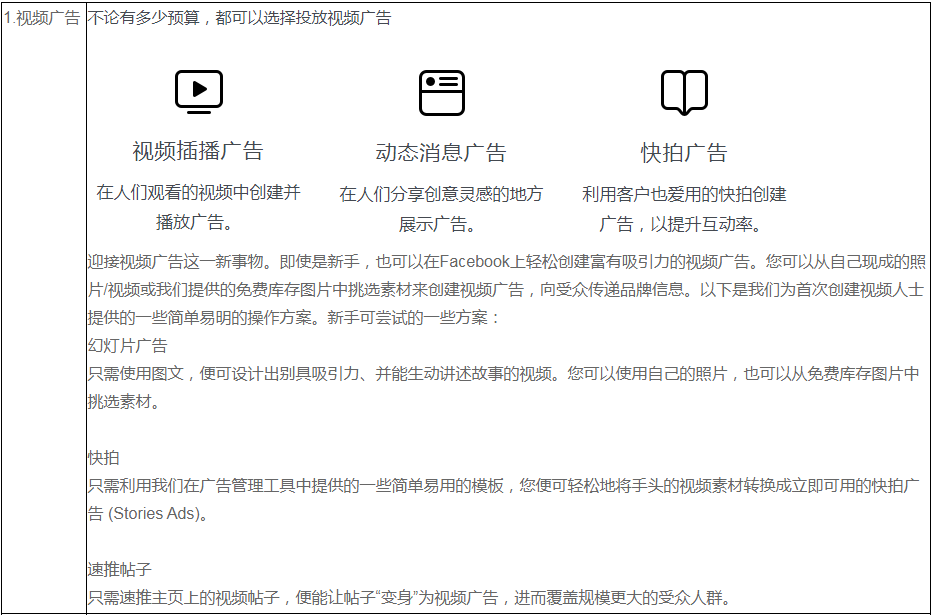Screen dimensions: 932x615
Task: Click the news feed ad window icon
Action: click(x=441, y=93)
